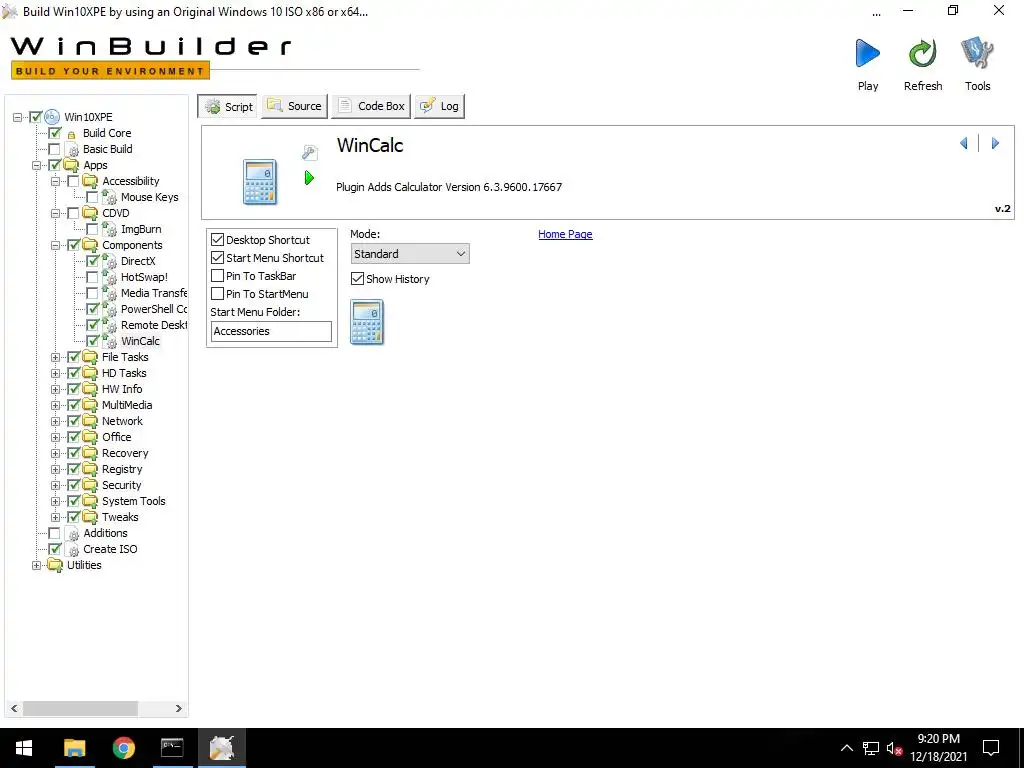Open Command Prompt taskbar icon

click(x=172, y=748)
